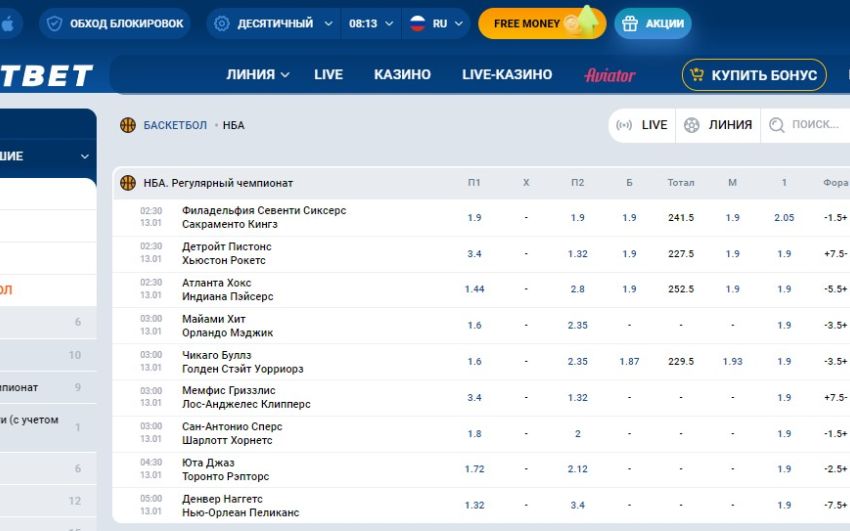Switch to the LIVE filter tab

[642, 125]
